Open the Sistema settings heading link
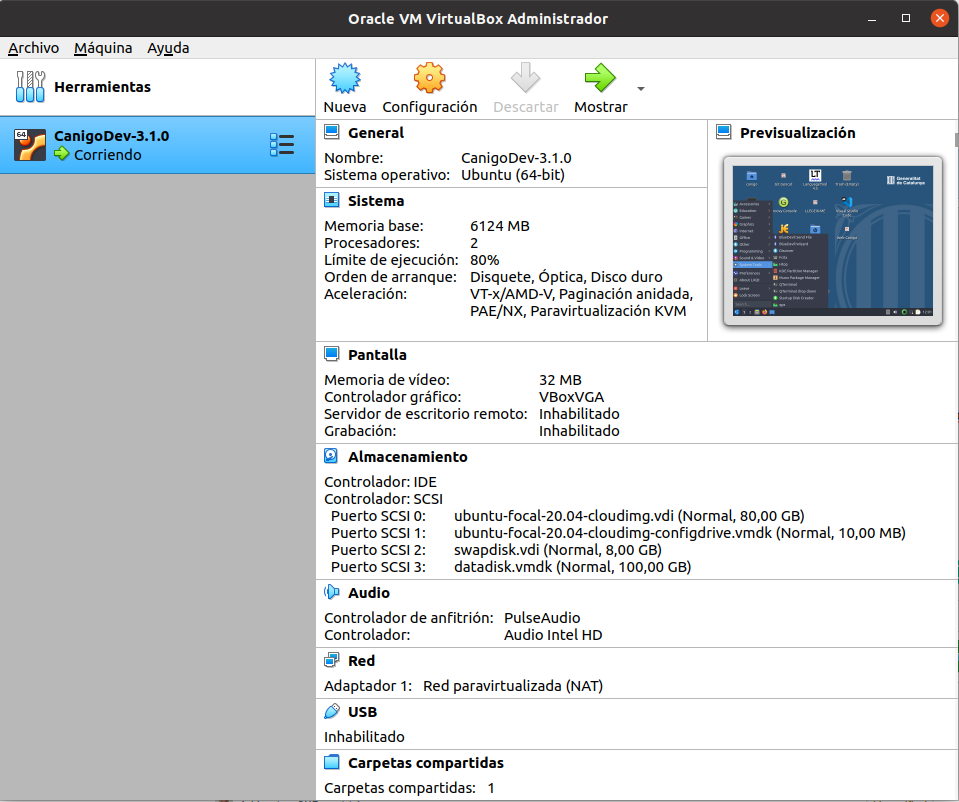The image size is (959, 802). pos(376,201)
